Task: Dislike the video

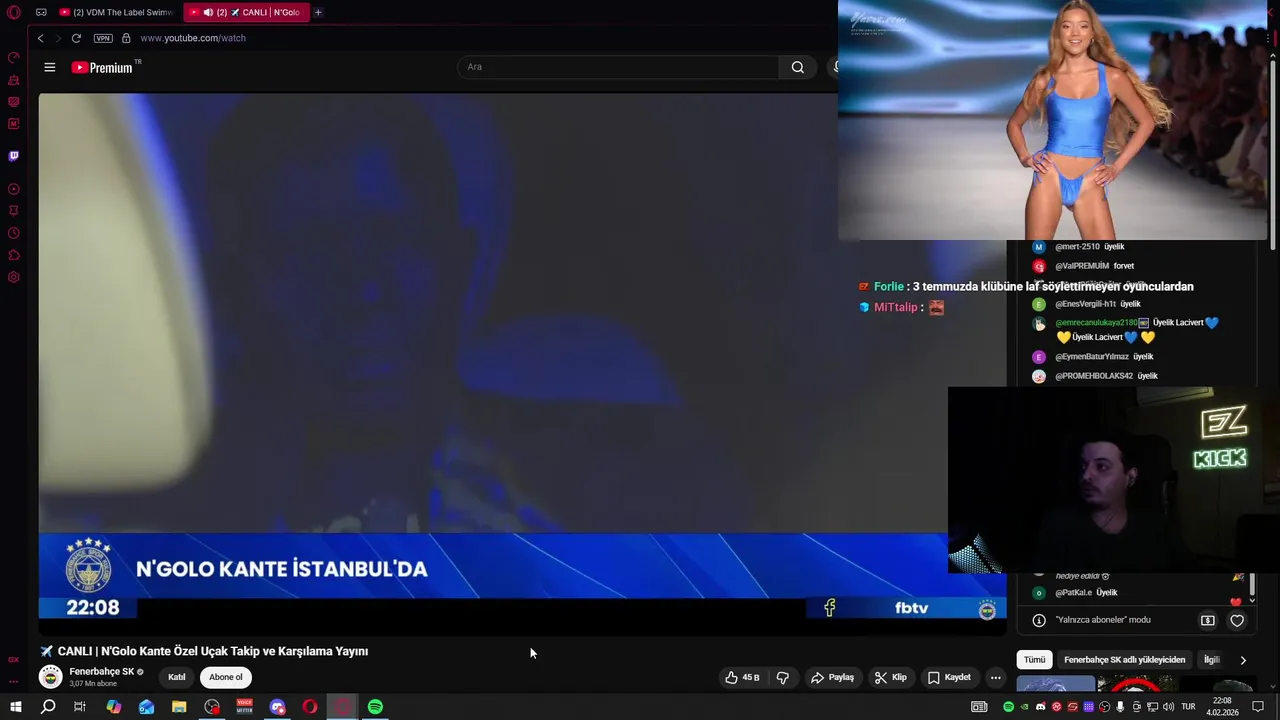Action: 783,677
